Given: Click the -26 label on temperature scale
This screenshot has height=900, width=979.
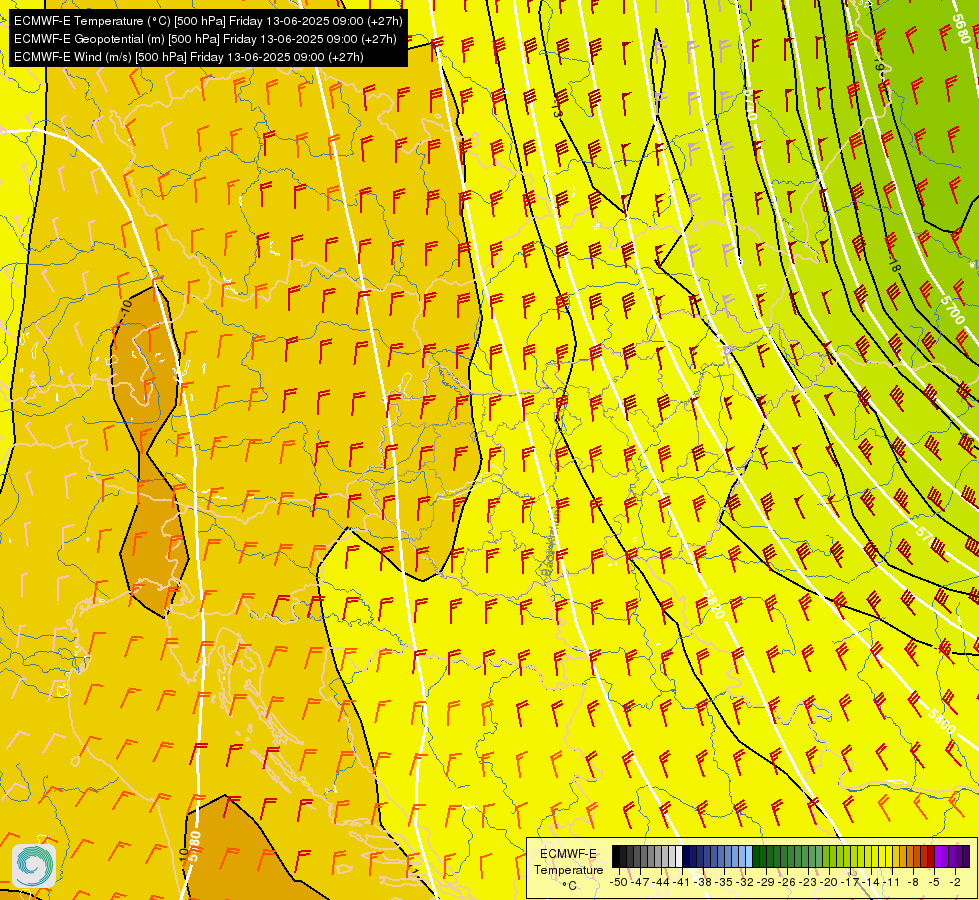Looking at the screenshot, I should pos(787,882).
